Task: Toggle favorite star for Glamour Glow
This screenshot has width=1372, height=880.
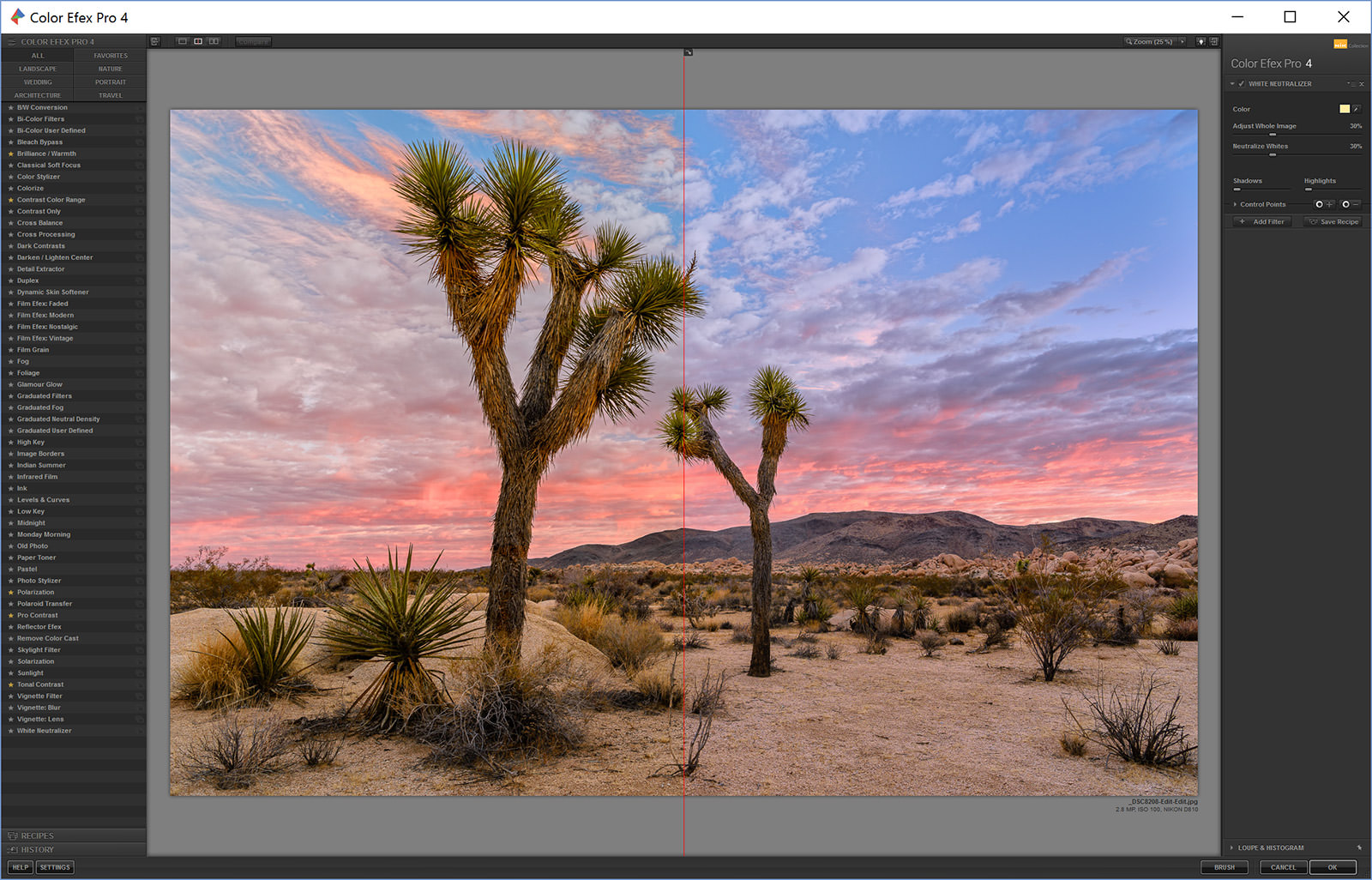Action: [x=10, y=385]
